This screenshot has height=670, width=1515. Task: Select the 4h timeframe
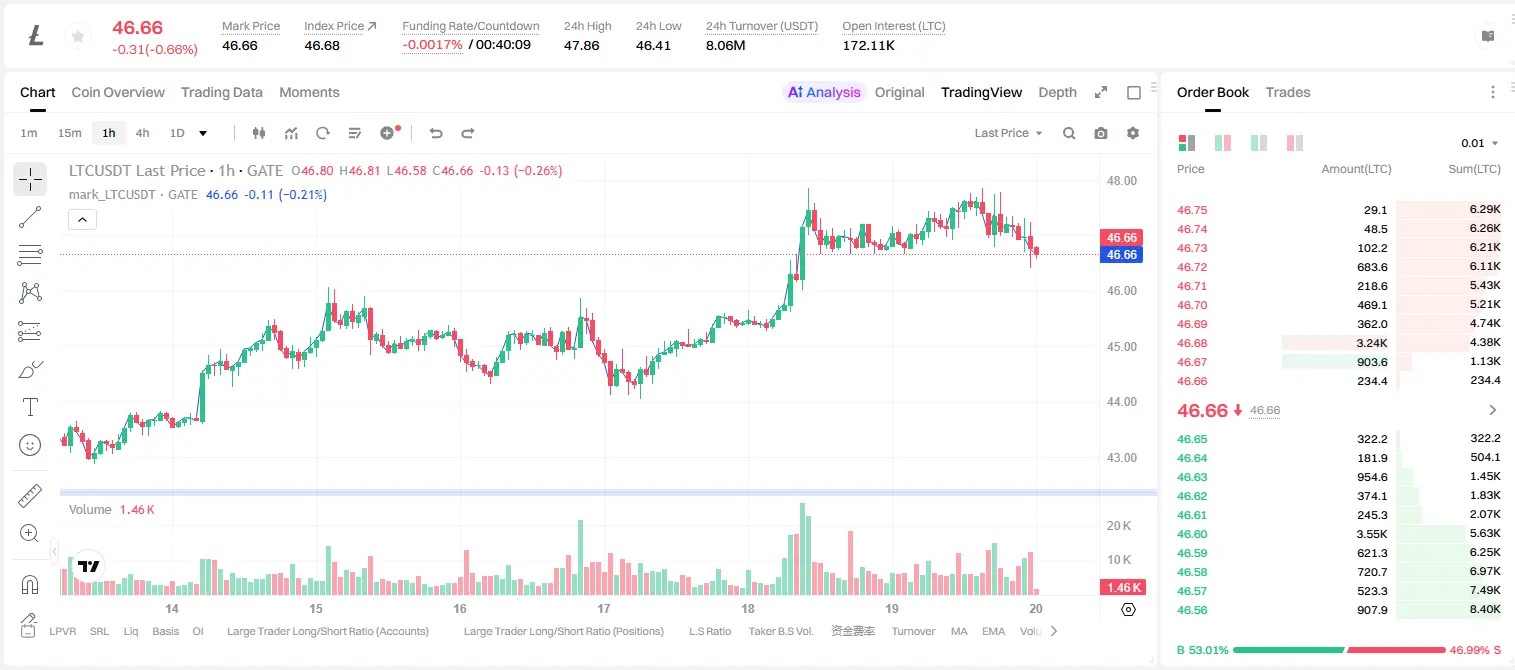click(x=142, y=133)
